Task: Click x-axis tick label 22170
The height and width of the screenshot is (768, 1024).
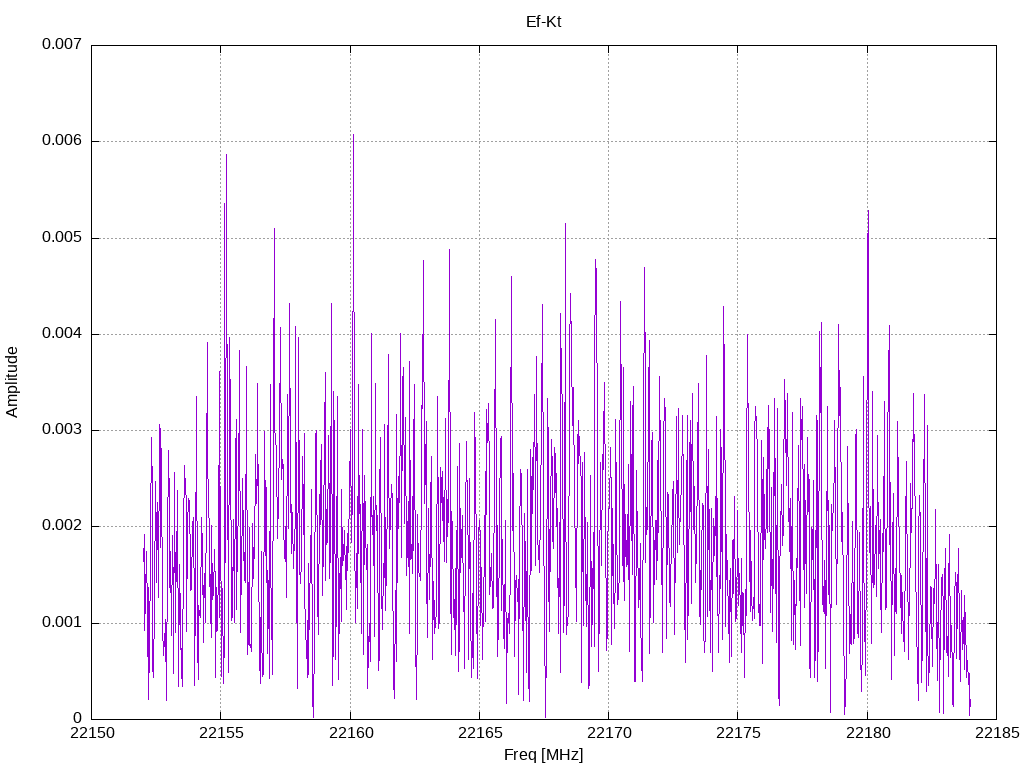Action: [609, 733]
